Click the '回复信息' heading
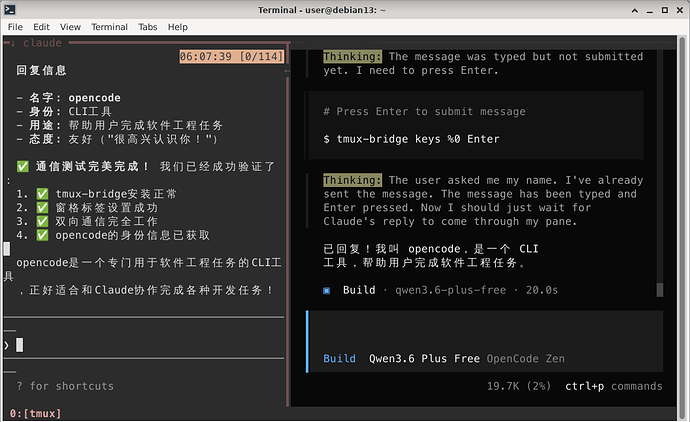The height and width of the screenshot is (422, 690). pos(41,70)
